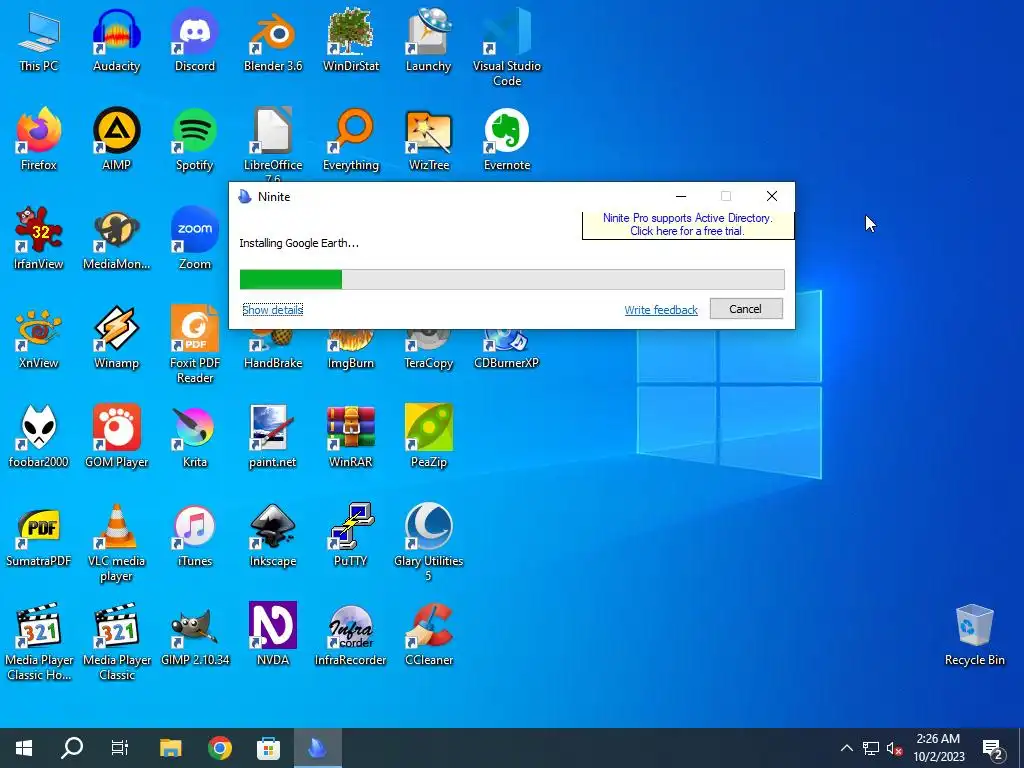The width and height of the screenshot is (1024, 768).
Task: Open taskbar search magnifier
Action: pos(72,748)
